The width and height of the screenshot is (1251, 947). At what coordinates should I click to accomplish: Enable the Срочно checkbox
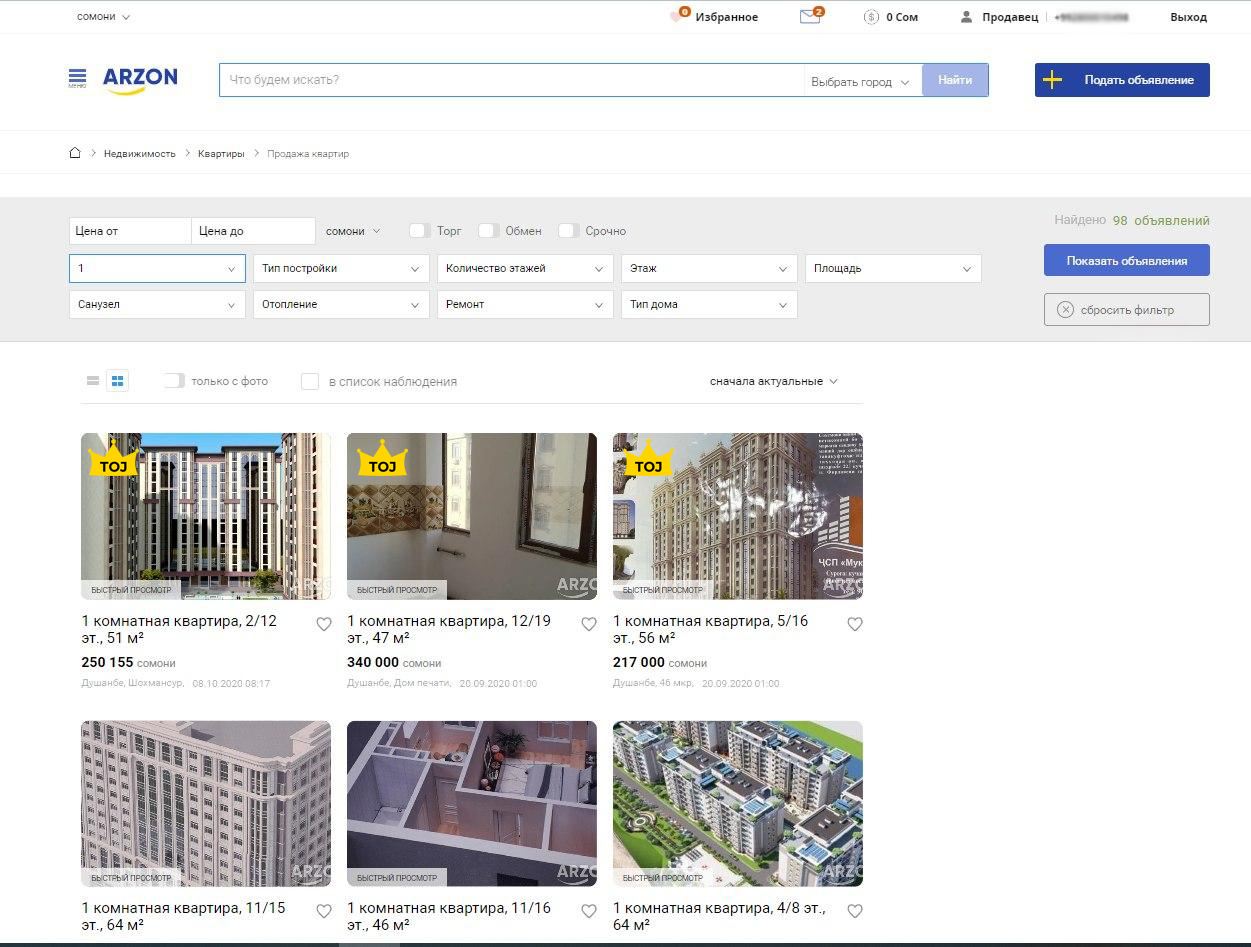(568, 231)
